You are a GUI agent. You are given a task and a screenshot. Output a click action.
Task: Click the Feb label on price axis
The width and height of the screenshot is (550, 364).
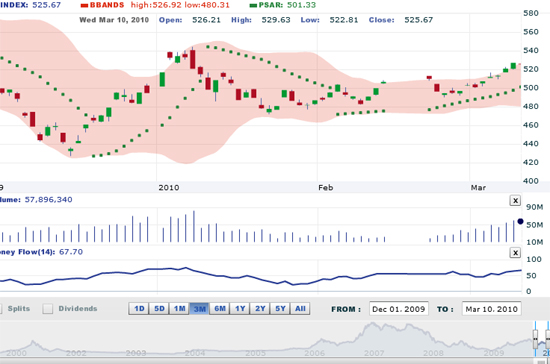point(326,188)
